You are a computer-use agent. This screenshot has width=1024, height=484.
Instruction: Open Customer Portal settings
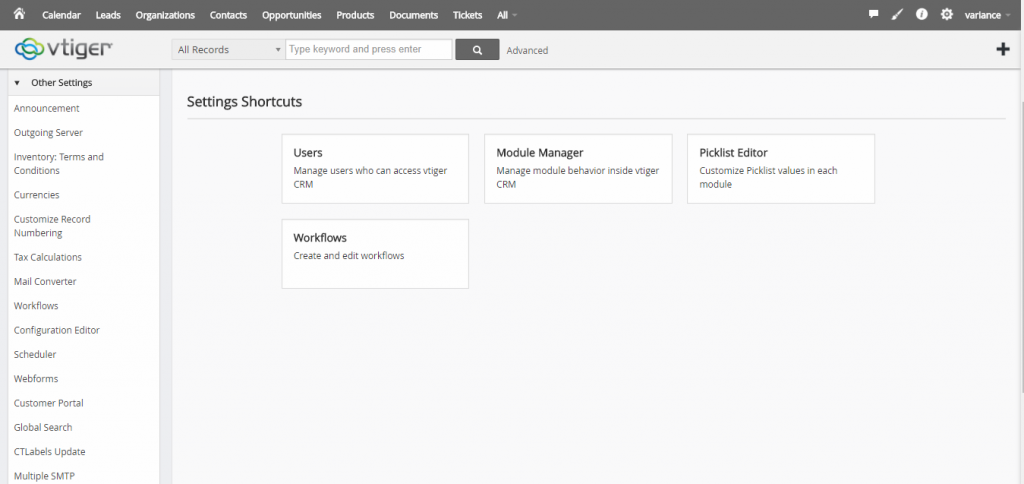(49, 403)
